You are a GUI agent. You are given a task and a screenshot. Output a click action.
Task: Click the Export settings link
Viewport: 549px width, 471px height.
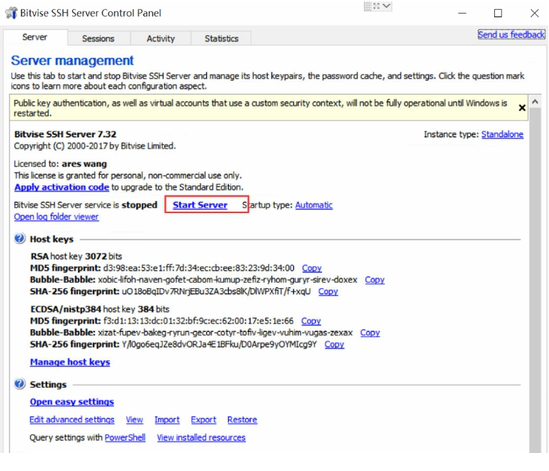tap(203, 420)
